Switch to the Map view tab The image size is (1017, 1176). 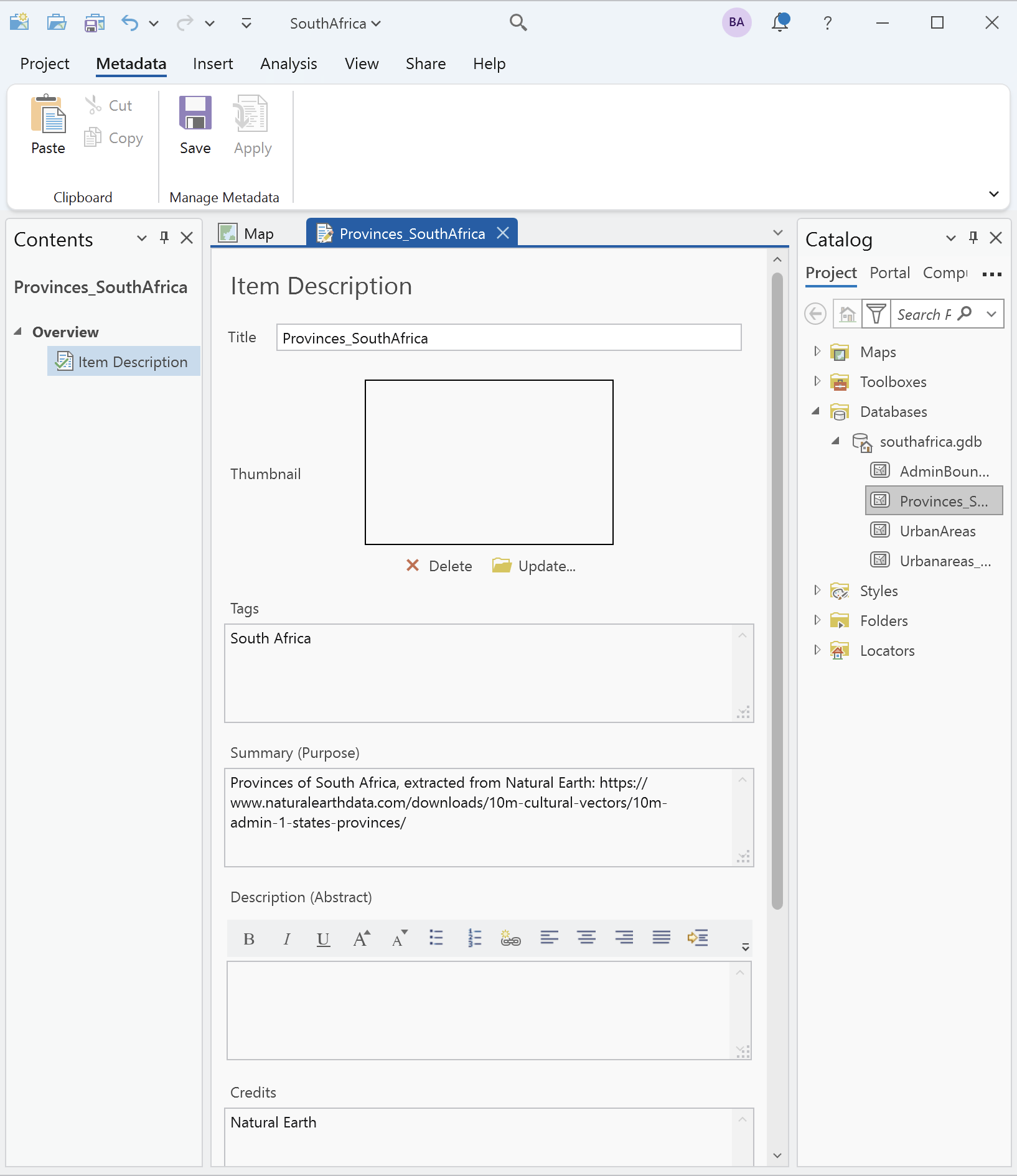click(x=246, y=233)
